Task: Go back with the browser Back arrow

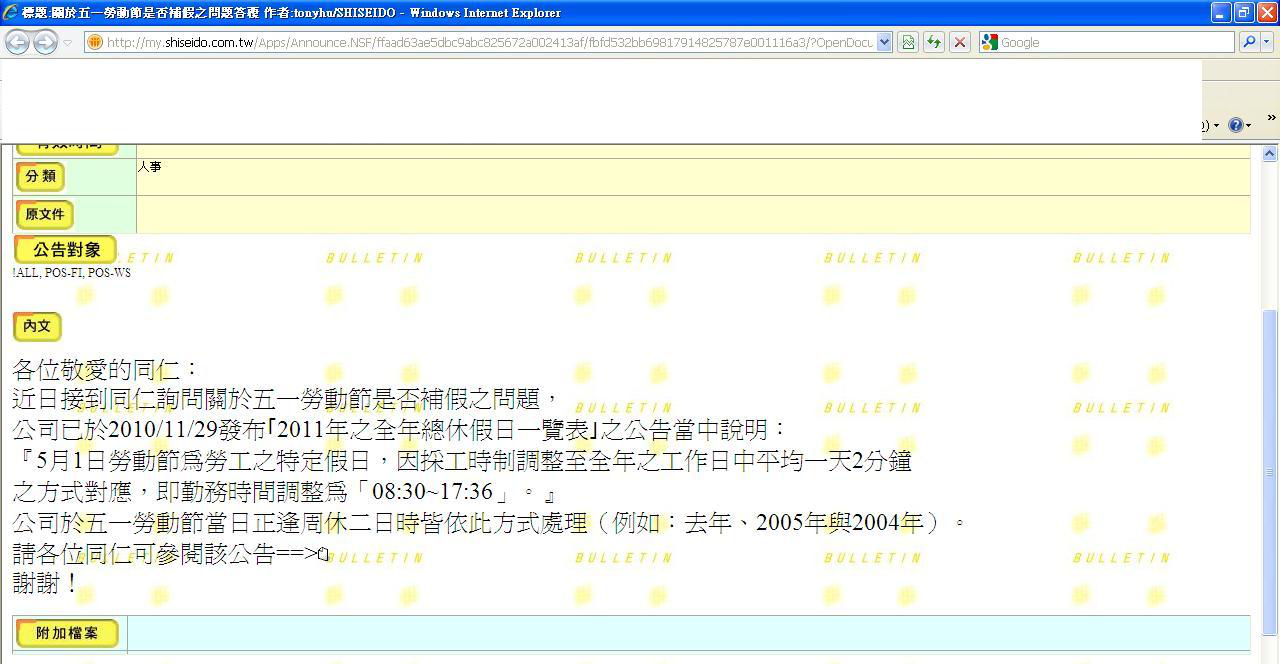Action: pos(17,42)
